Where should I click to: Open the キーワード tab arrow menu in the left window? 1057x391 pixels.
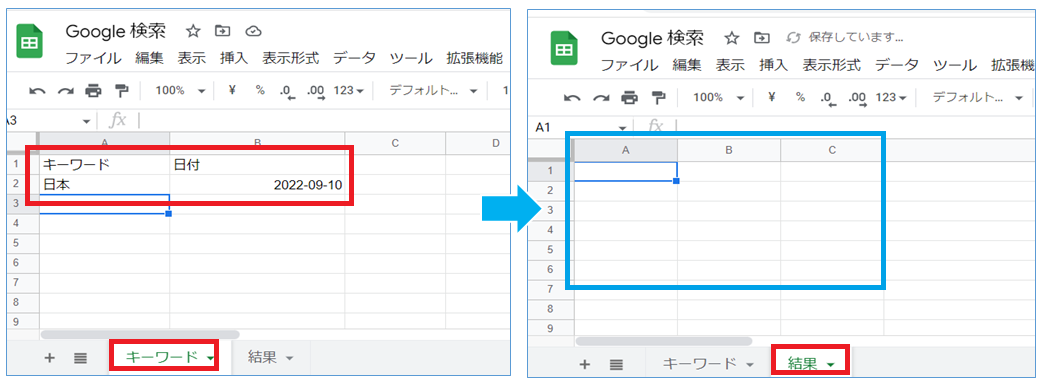click(211, 359)
